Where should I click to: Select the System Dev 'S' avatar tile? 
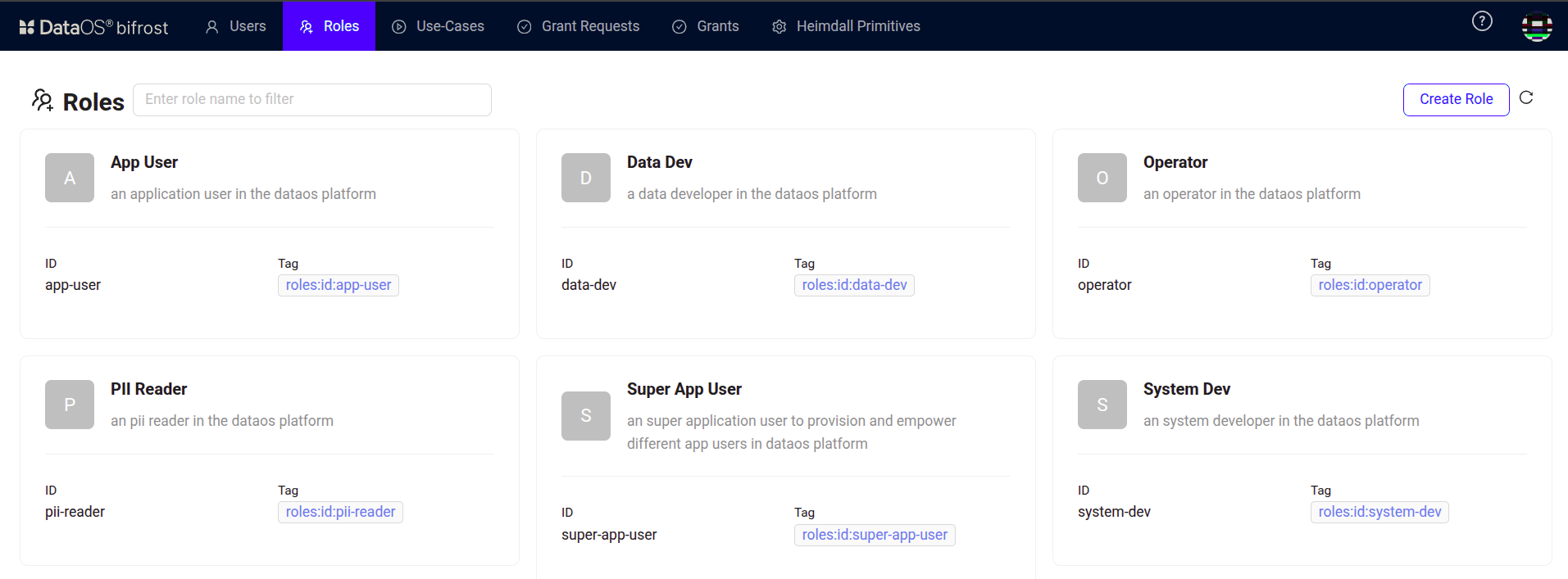pos(1102,405)
